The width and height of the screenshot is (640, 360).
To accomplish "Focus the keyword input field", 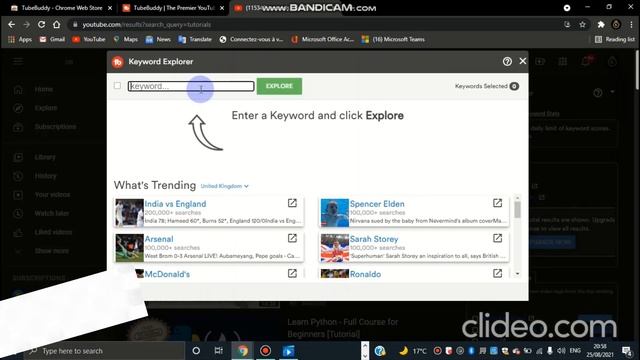I will coord(191,86).
